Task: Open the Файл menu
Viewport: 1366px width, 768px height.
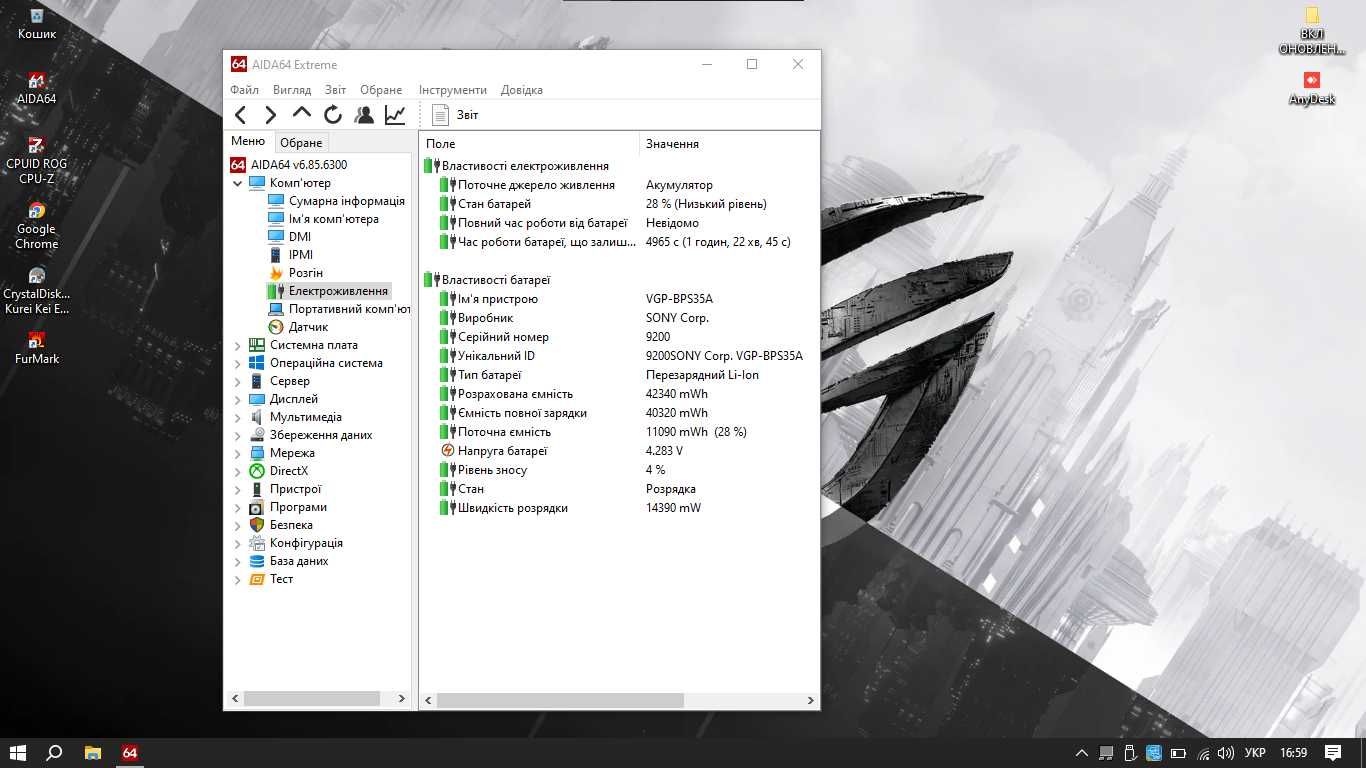Action: coord(244,90)
